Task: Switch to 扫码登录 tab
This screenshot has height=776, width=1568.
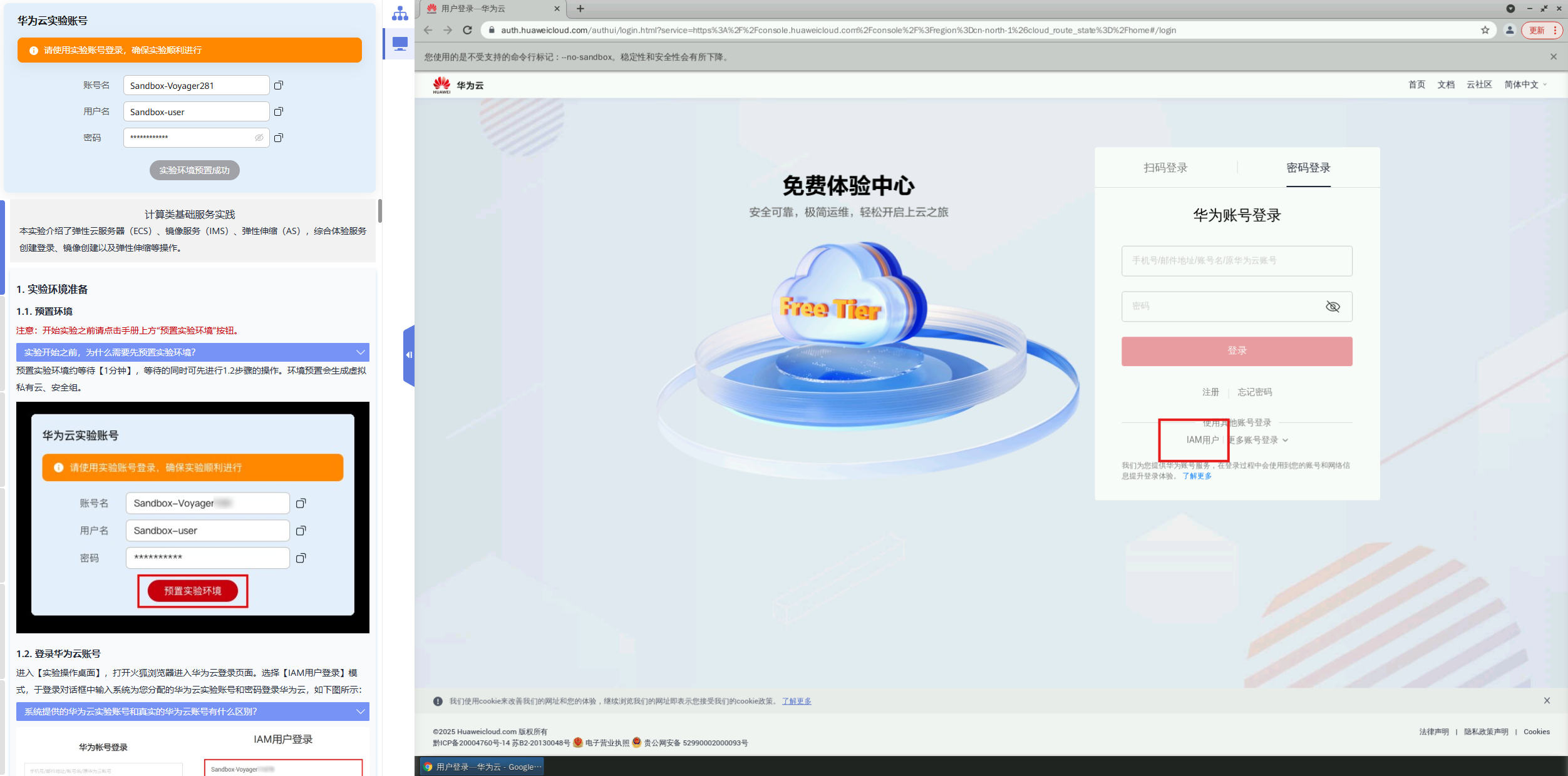Action: coord(1165,168)
